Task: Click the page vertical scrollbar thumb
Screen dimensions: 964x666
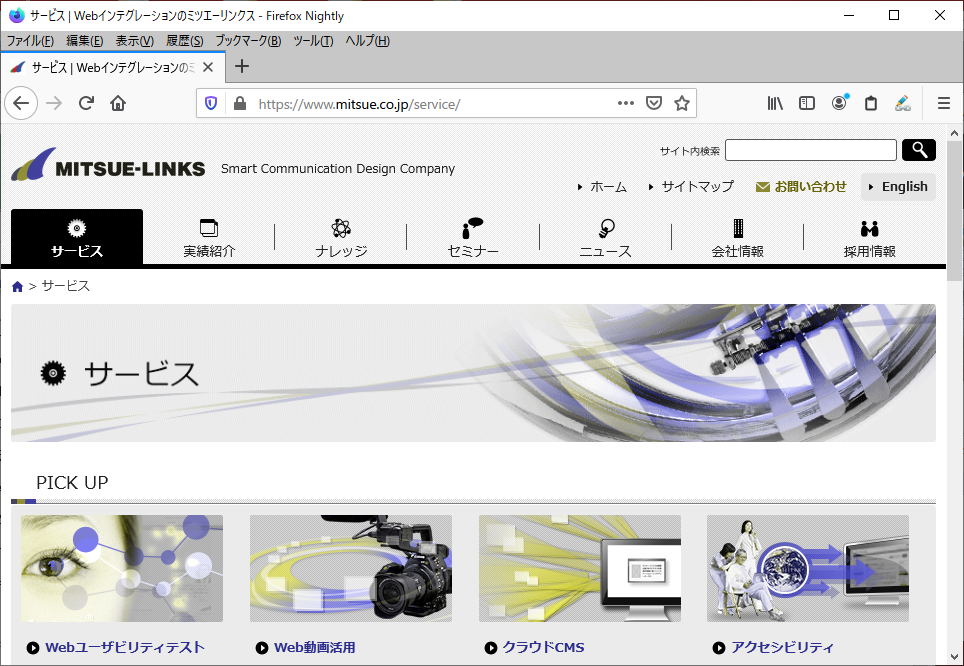Action: [955, 210]
